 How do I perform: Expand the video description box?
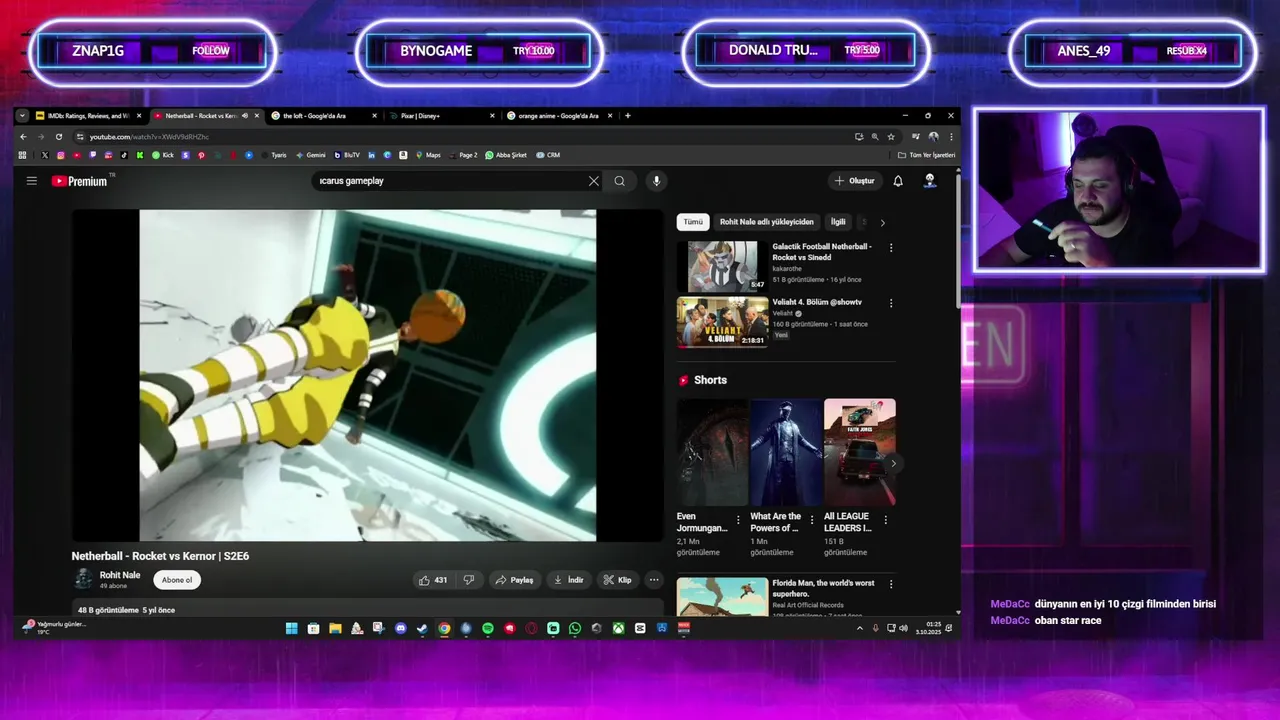pos(367,609)
